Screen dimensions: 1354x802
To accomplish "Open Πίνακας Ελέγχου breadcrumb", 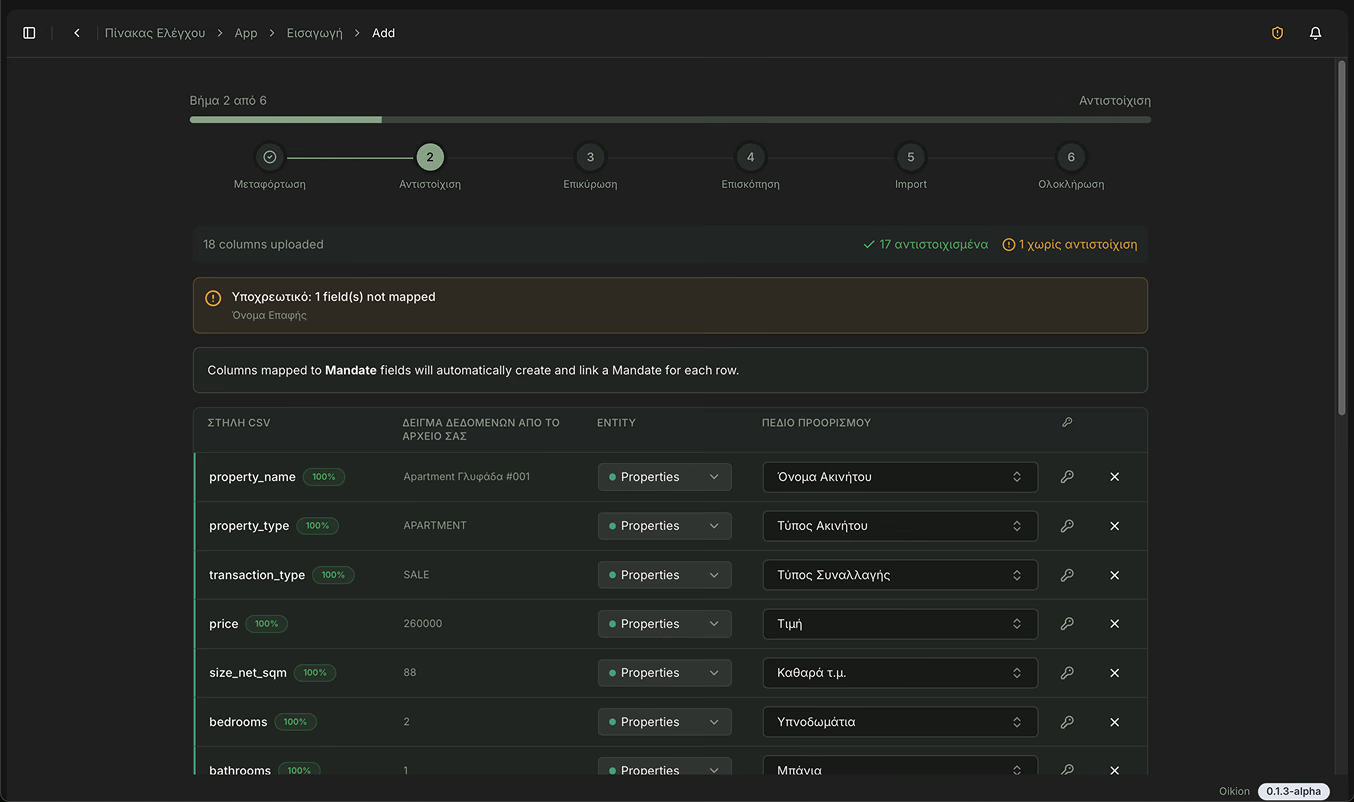I will coord(155,33).
